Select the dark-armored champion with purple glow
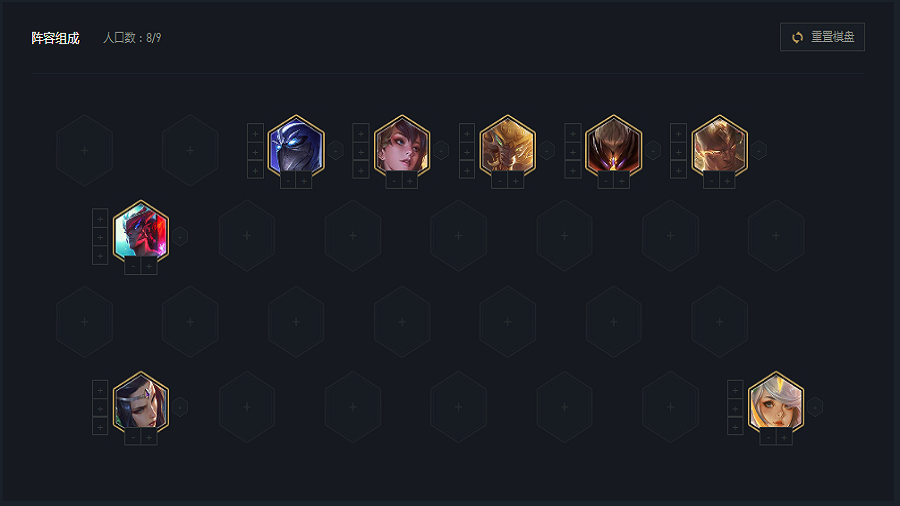Screen dimensions: 900x506 (x=613, y=146)
